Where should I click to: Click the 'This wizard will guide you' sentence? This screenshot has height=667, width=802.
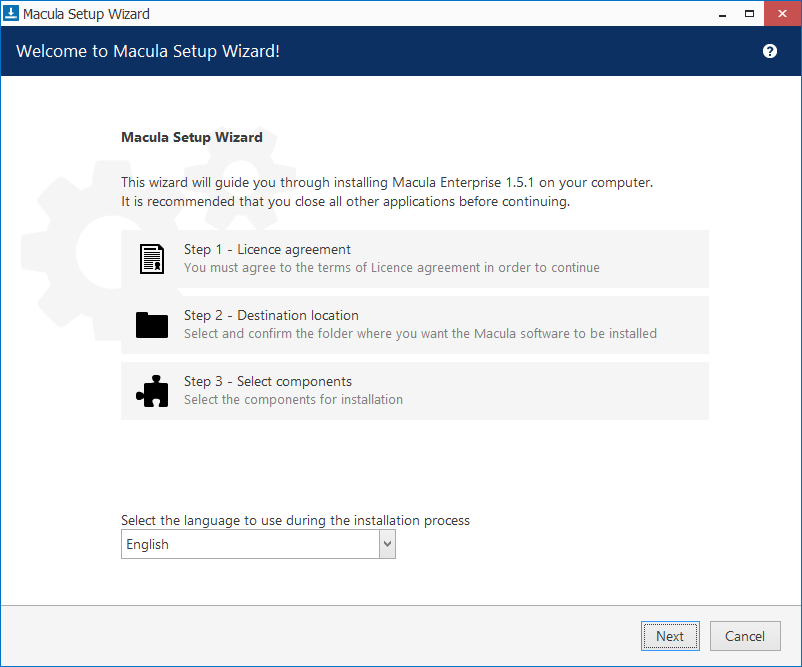coord(387,183)
